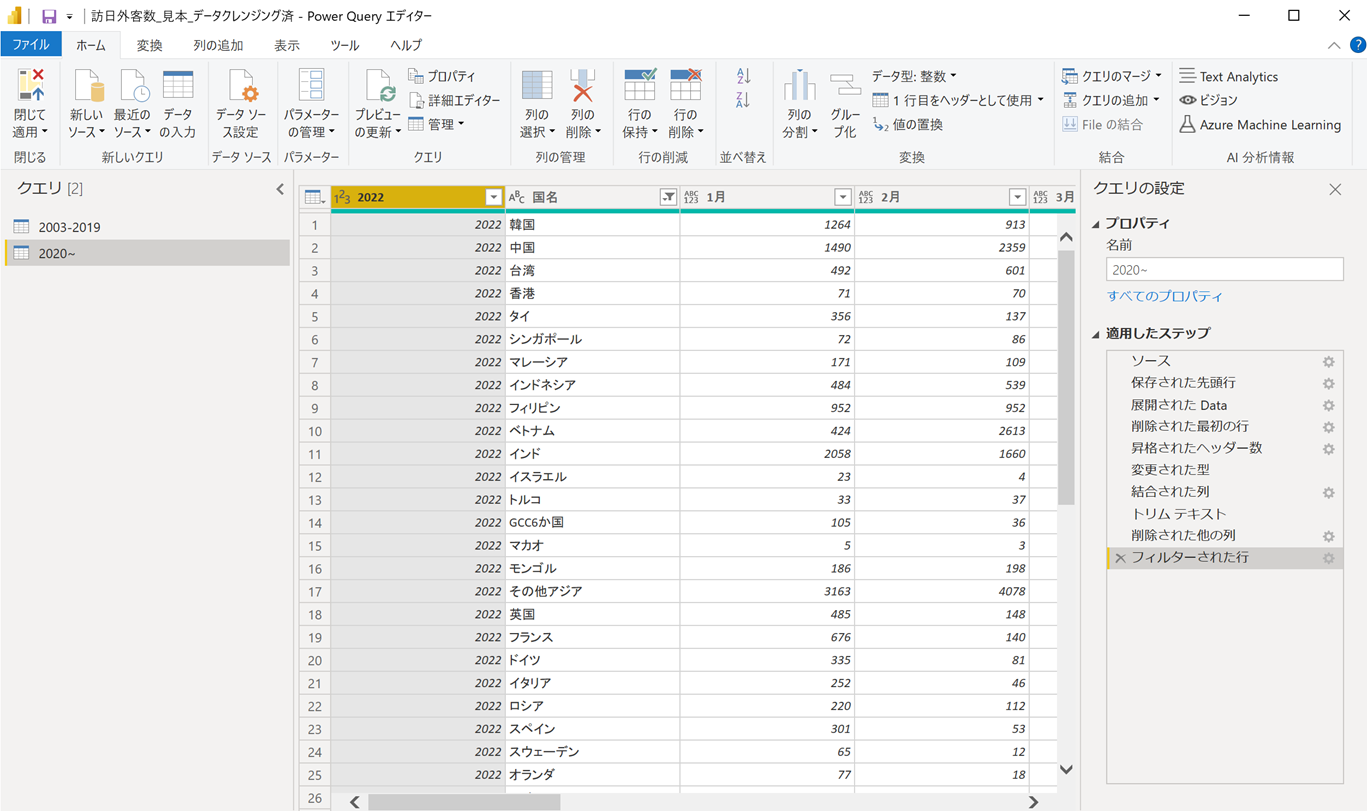Open the データ型: 整数 data type dropdown
This screenshot has width=1367, height=811.
coord(914,76)
